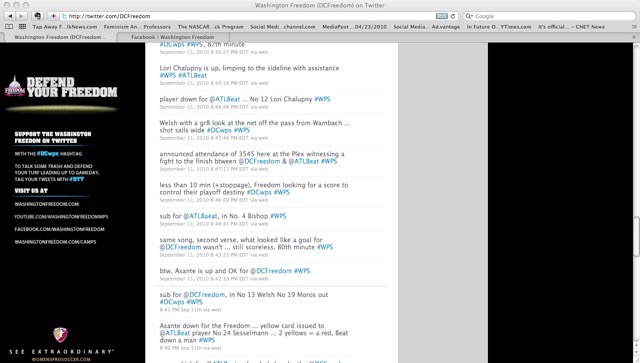The height and width of the screenshot is (363, 640).
Task: Click the #ATLBeat hashtag in Chalupny limping tweet
Action: click(x=192, y=76)
